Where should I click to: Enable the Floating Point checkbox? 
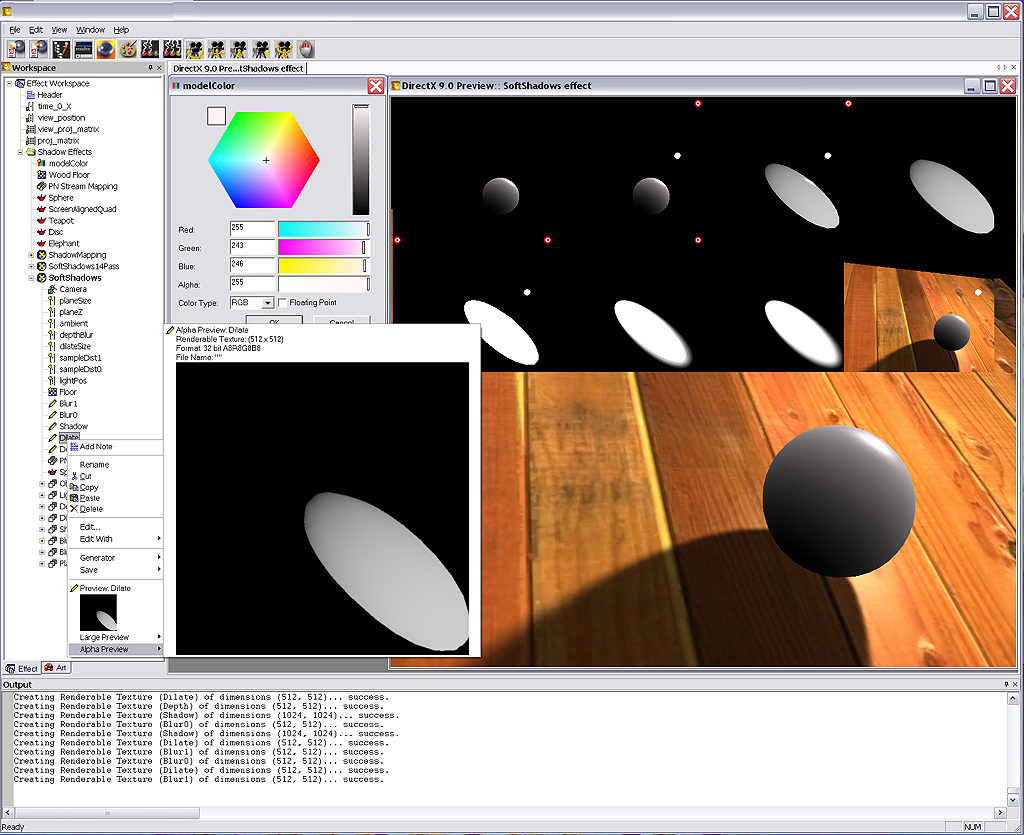click(x=283, y=302)
